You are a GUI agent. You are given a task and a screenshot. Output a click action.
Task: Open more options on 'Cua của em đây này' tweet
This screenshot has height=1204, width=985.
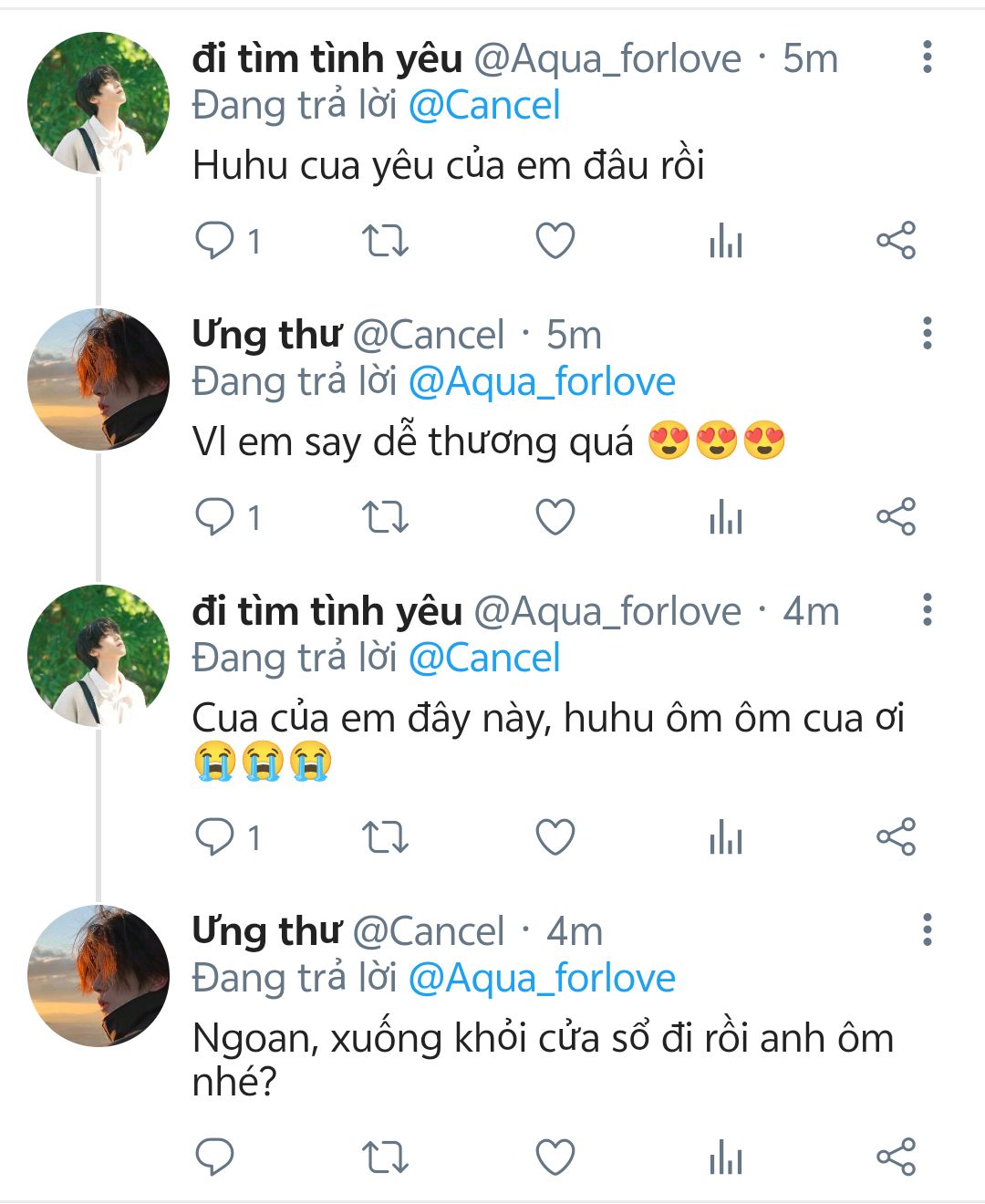[x=927, y=609]
